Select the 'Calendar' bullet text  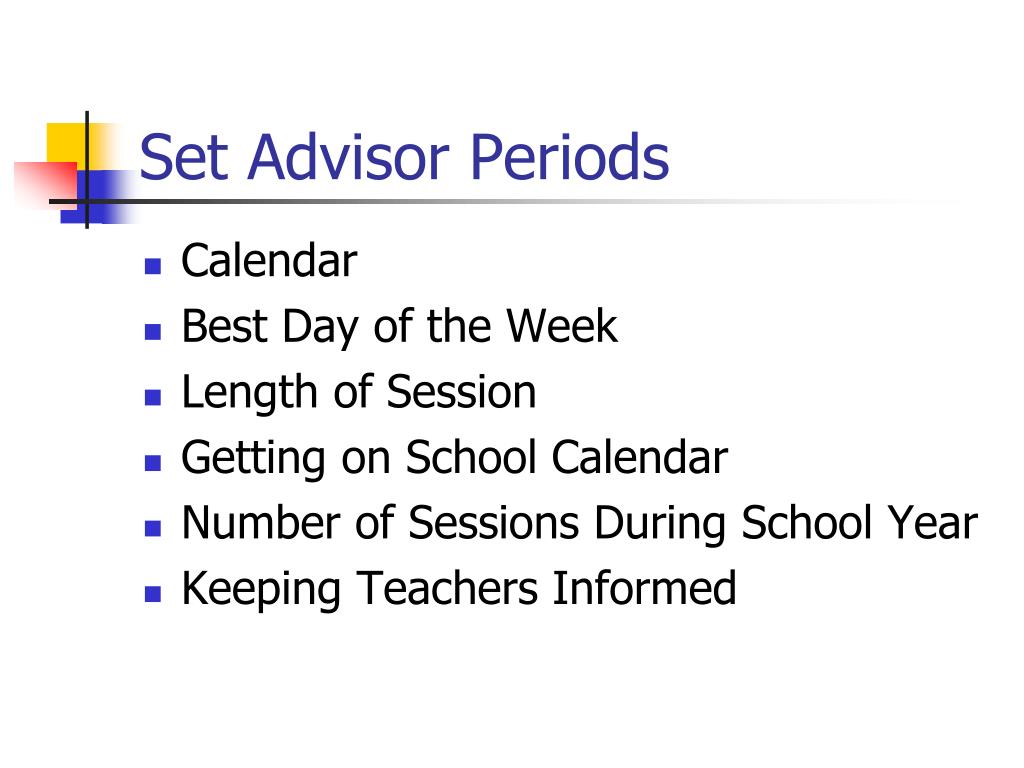pyautogui.click(x=269, y=261)
